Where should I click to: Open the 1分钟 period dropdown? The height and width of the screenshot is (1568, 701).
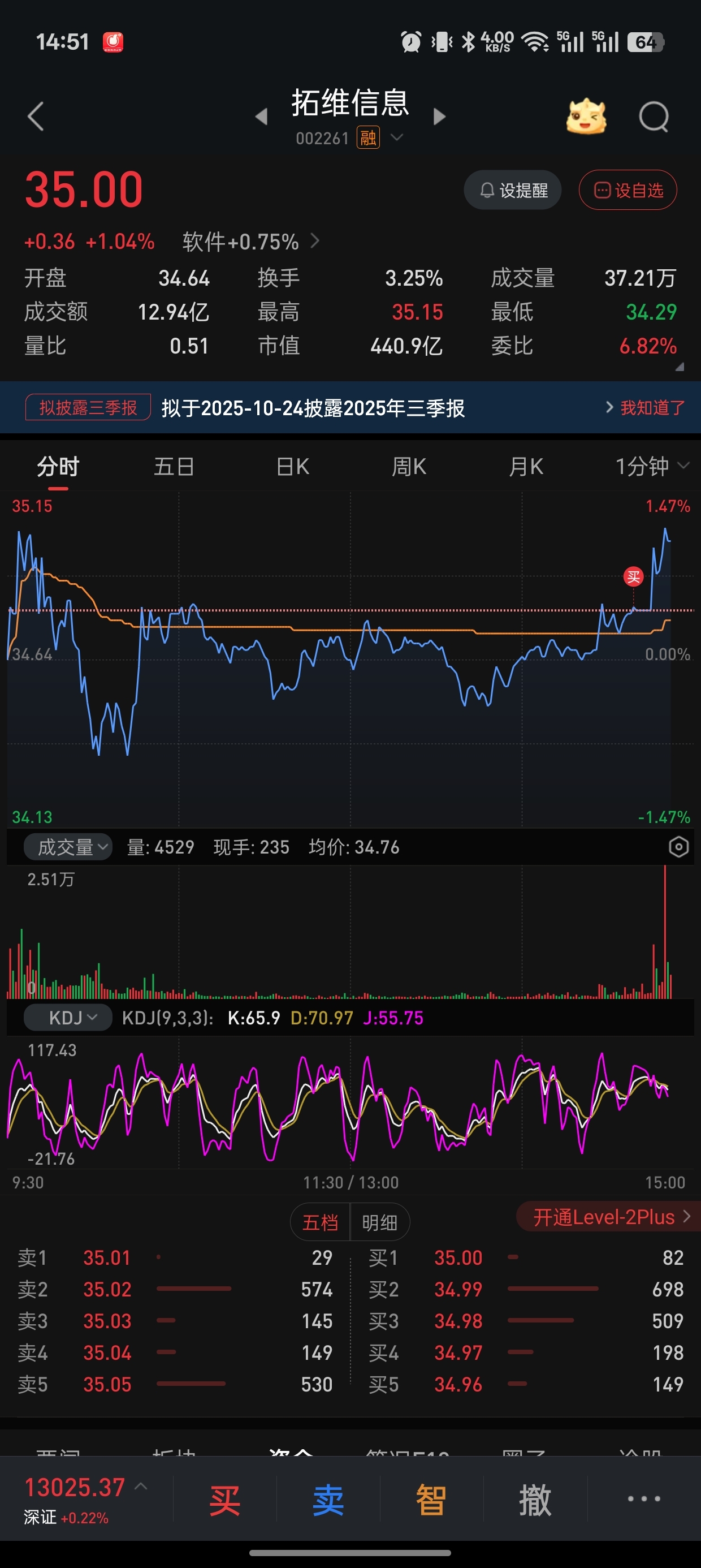pyautogui.click(x=652, y=467)
